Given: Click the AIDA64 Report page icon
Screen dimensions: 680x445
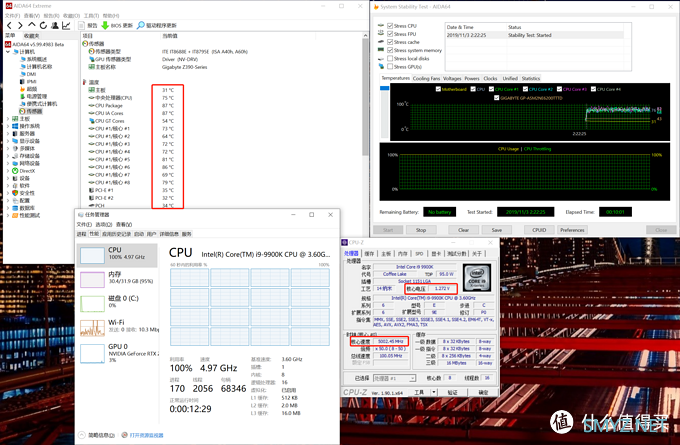Looking at the screenshot, I should (x=83, y=26).
